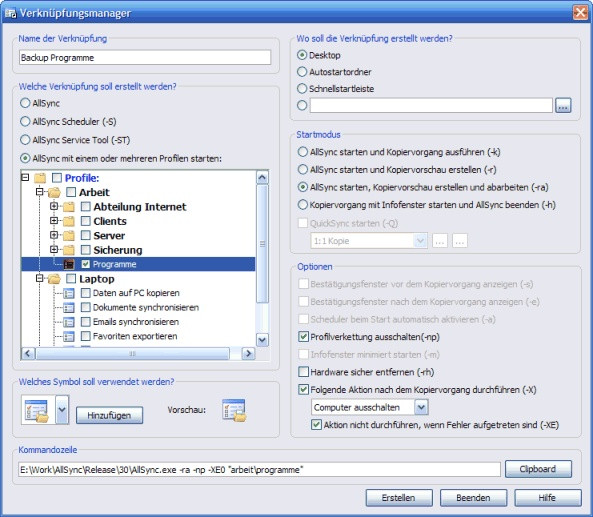
Task: Click the Dokumente synchronisieren profile icon
Action: [x=69, y=307]
